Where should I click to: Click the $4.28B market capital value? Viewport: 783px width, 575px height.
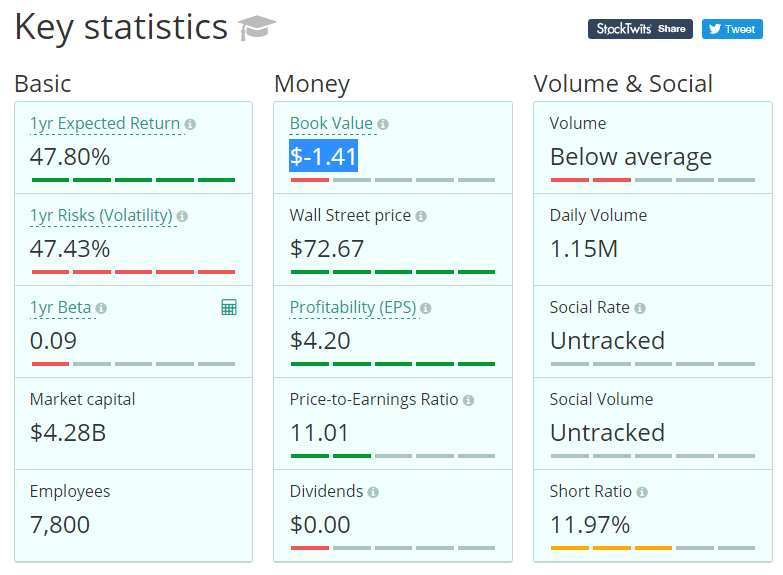click(x=68, y=433)
